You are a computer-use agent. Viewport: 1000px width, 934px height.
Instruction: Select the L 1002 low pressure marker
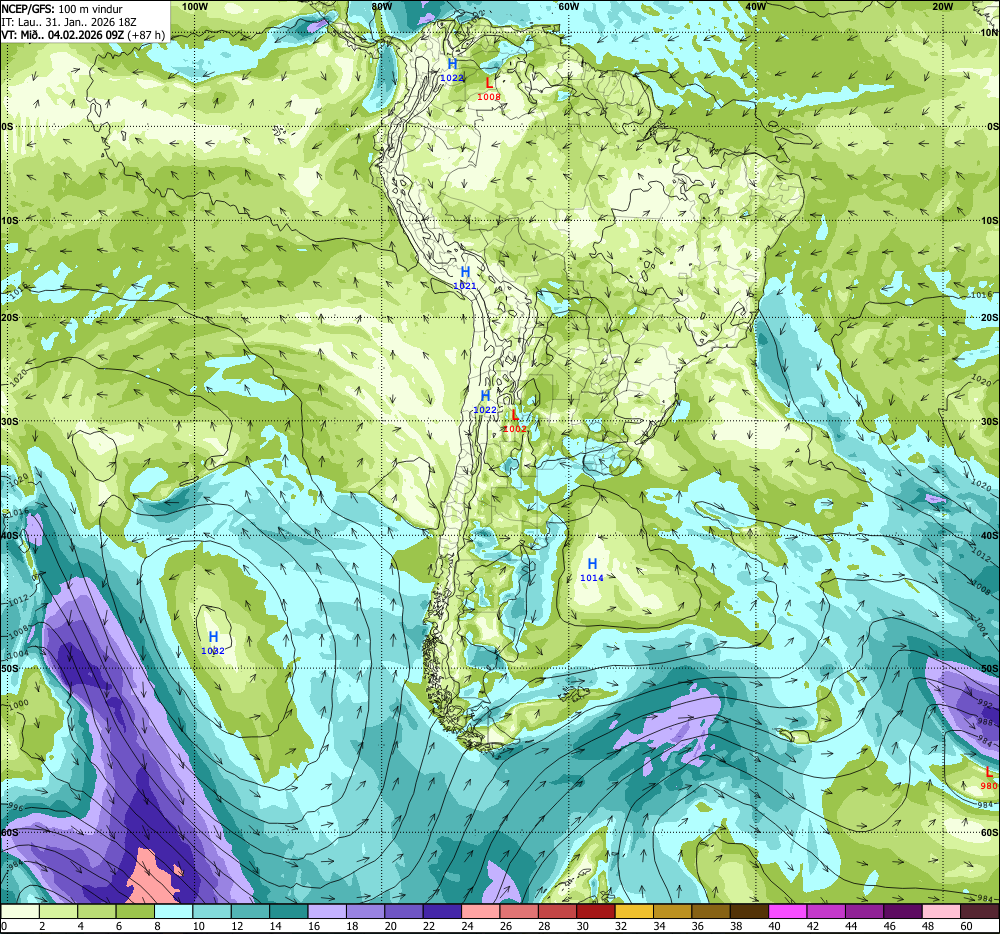(x=515, y=421)
